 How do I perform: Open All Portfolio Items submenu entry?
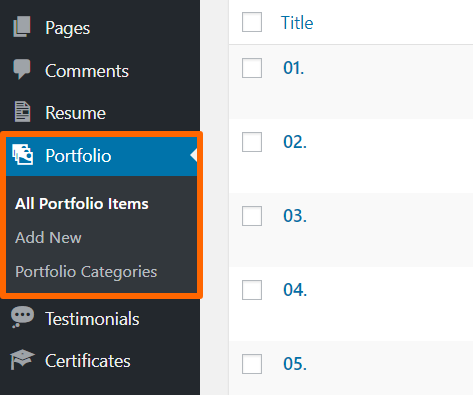(82, 204)
